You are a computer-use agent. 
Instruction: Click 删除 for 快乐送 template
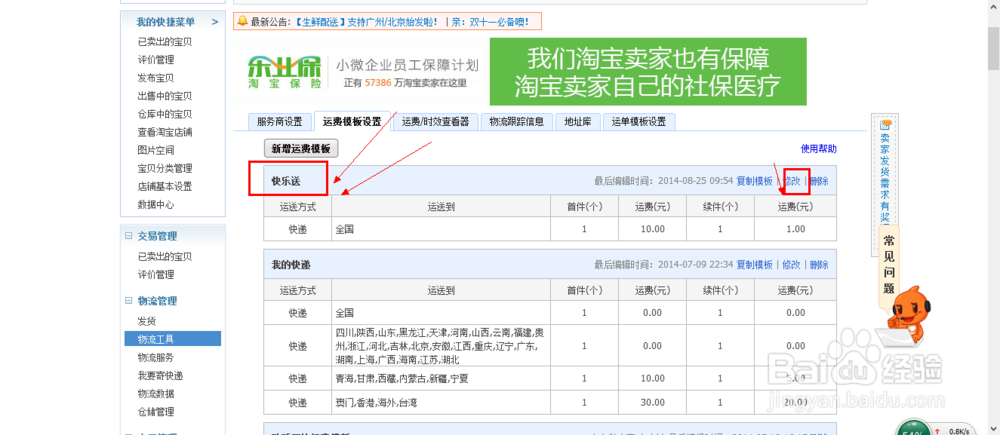[820, 181]
